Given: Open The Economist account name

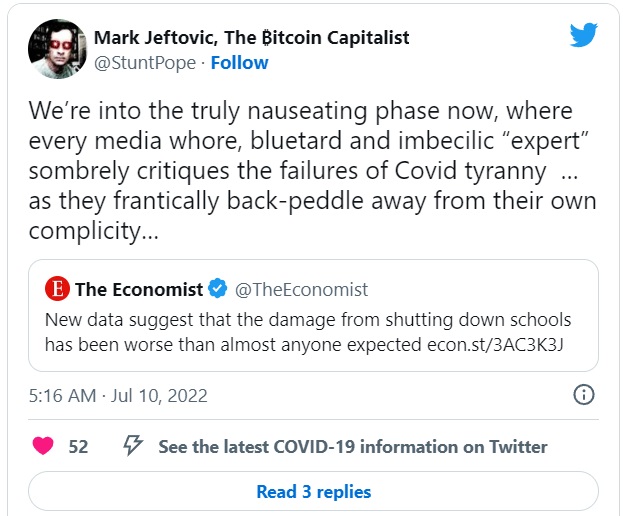Looking at the screenshot, I should (x=138, y=290).
